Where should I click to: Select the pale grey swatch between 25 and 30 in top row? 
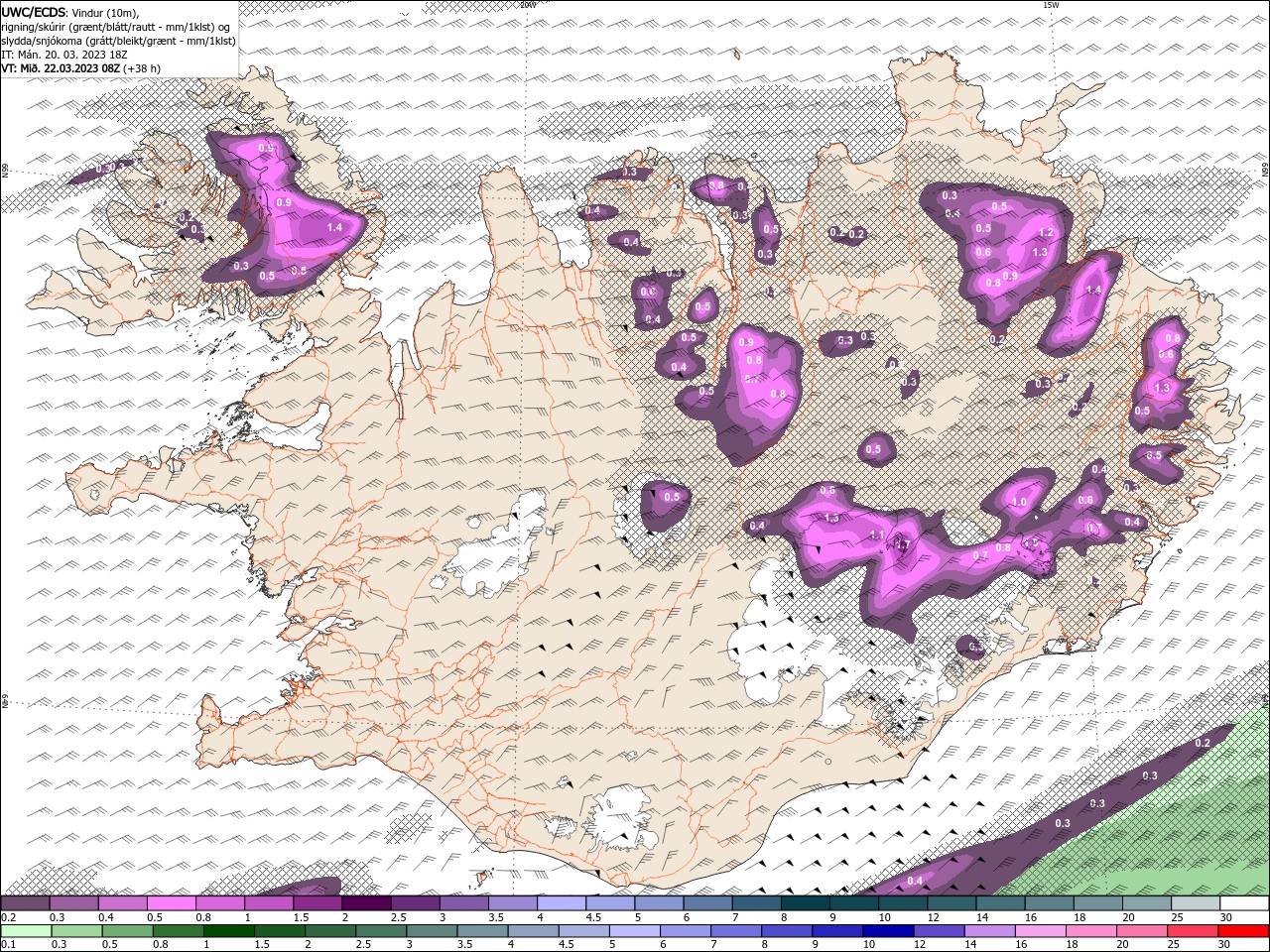1196,903
